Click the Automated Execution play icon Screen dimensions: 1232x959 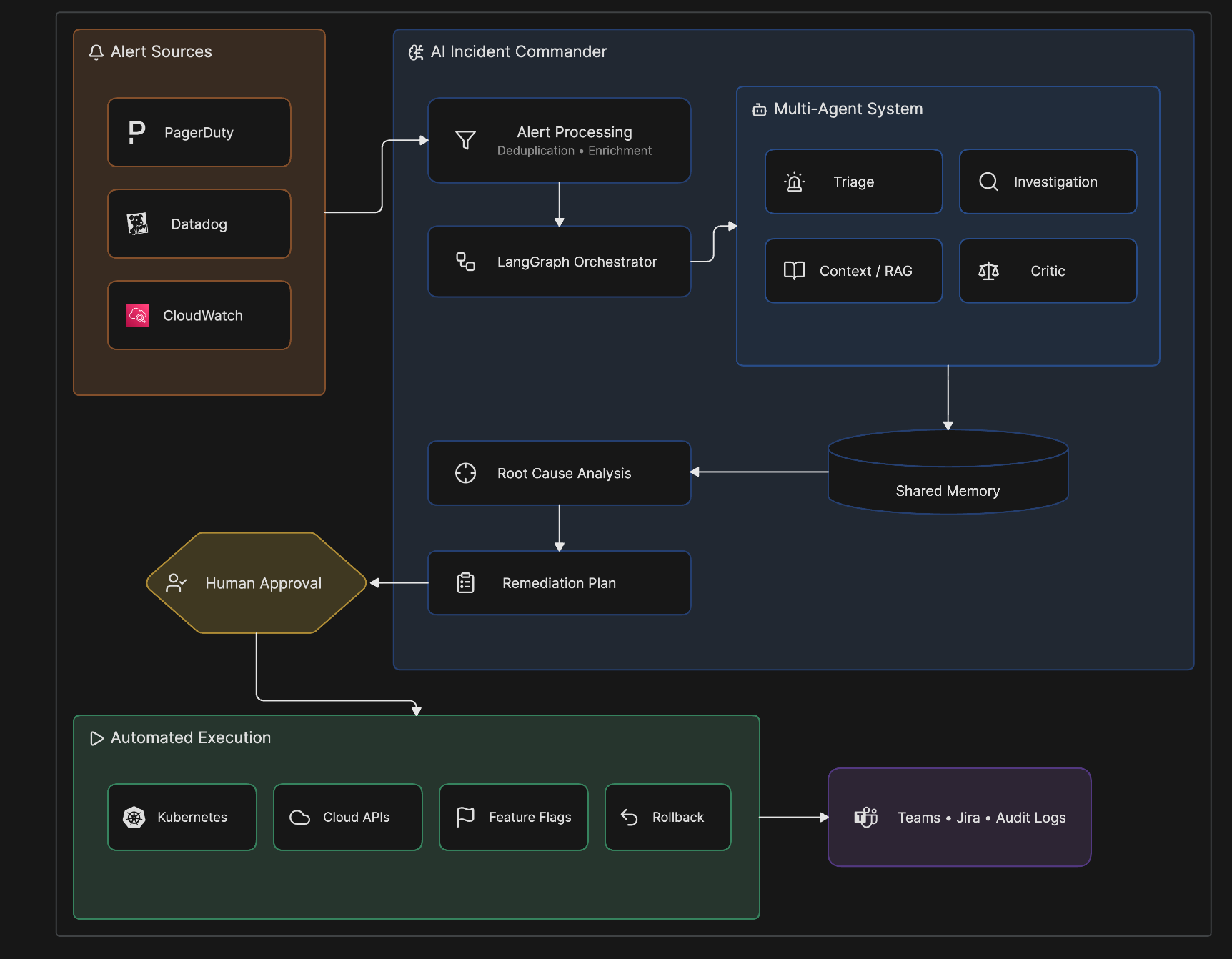[x=96, y=738]
